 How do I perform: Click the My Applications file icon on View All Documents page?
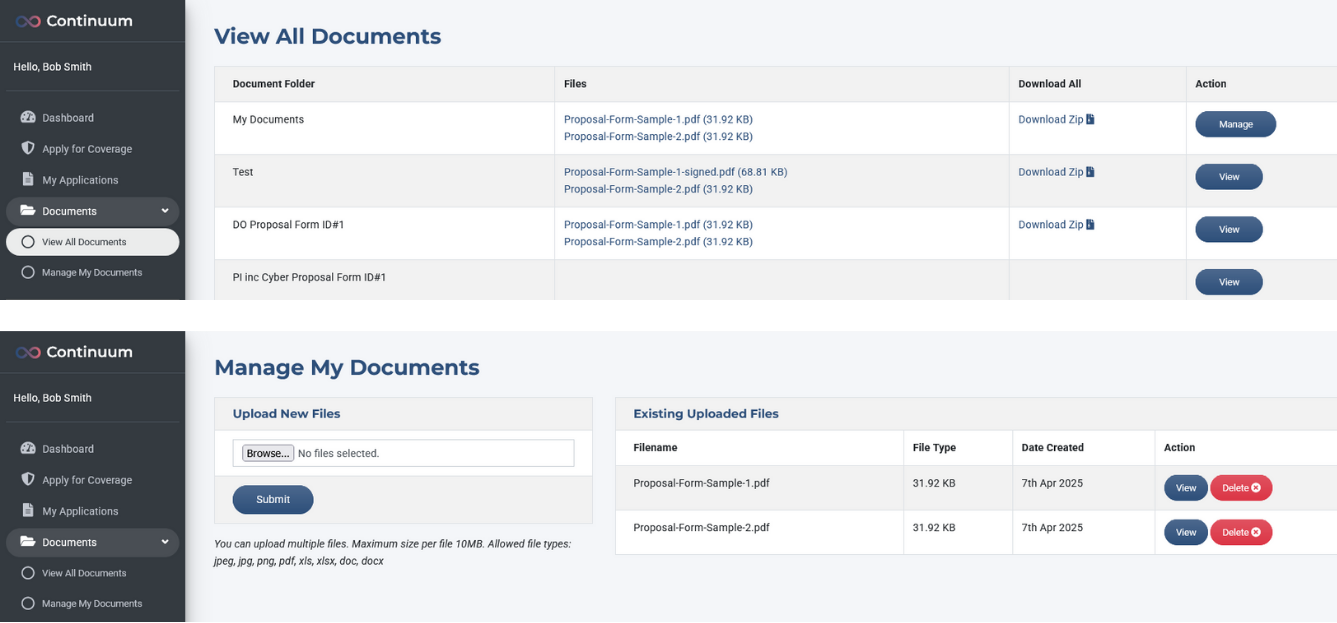28,180
